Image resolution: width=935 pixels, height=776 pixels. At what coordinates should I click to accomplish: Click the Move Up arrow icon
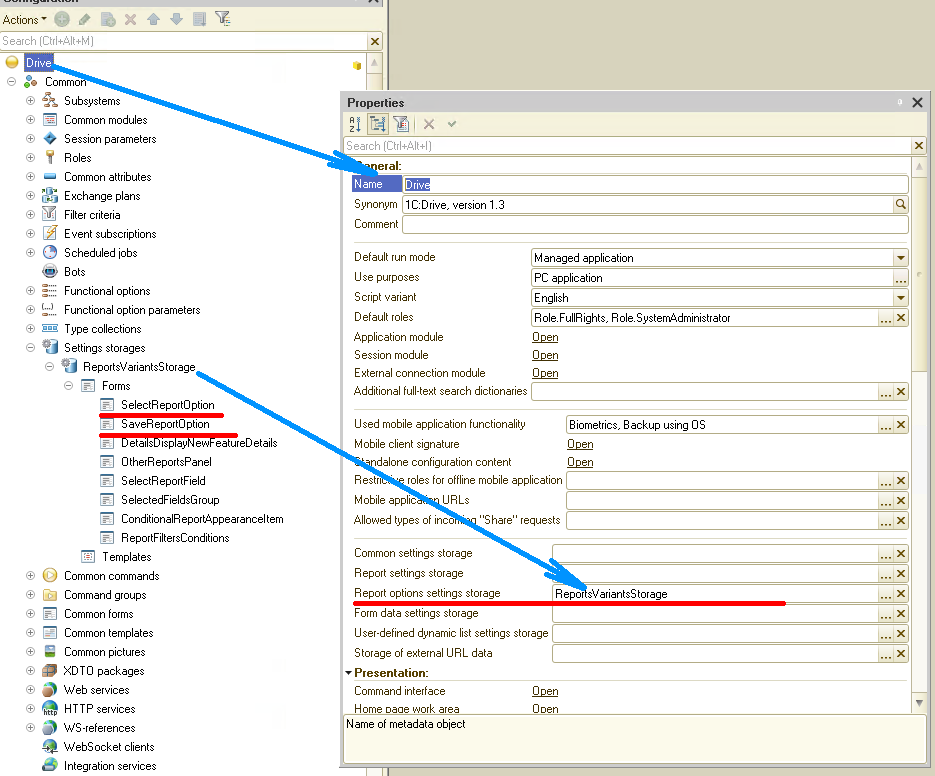[x=153, y=19]
